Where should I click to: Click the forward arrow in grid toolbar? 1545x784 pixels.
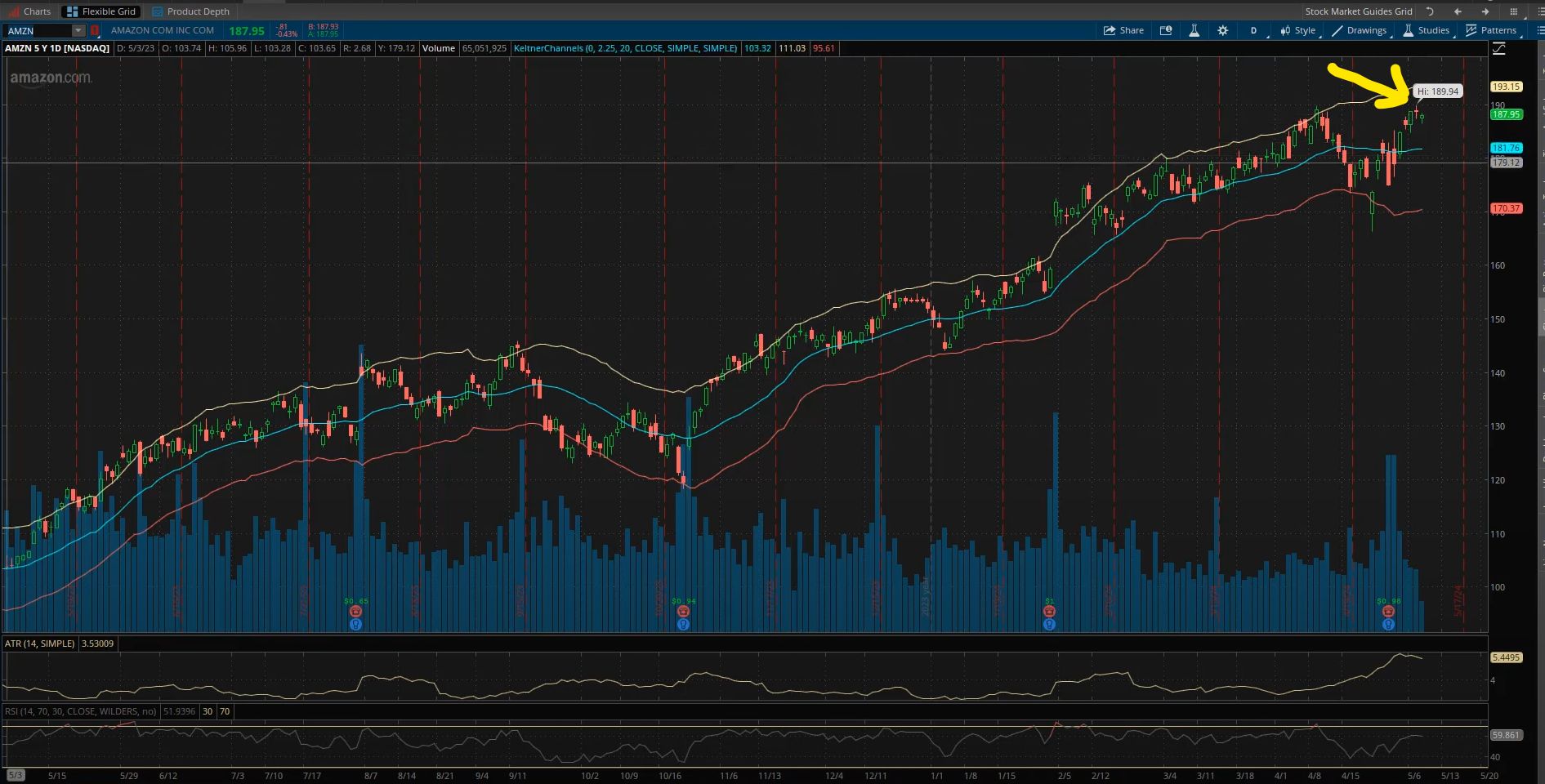(x=1485, y=11)
